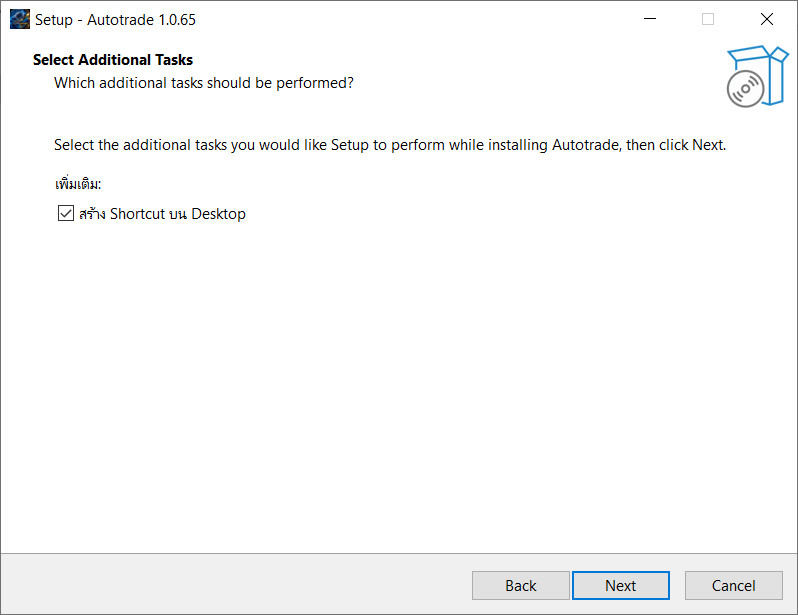Minimize the Setup window
798x615 pixels.
(x=650, y=19)
